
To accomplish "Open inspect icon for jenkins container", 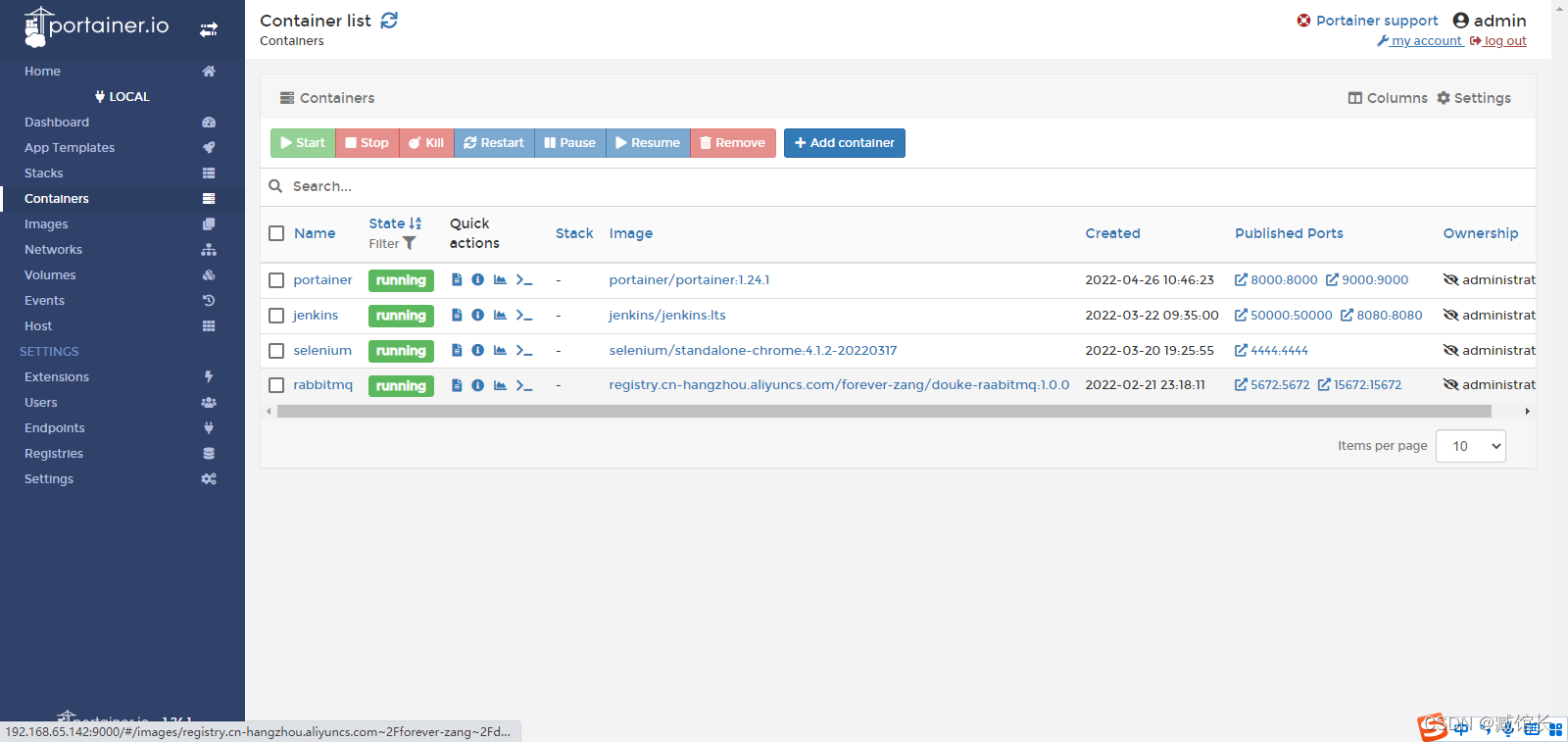I will point(478,316).
